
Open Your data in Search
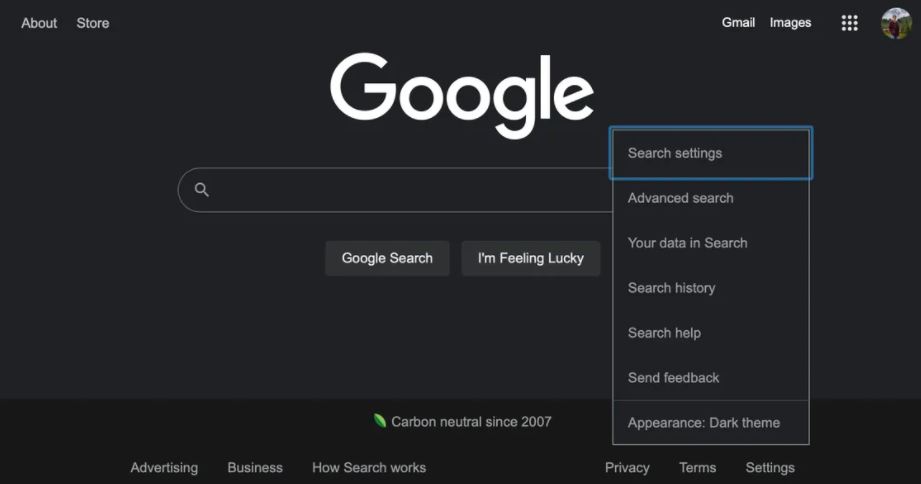click(x=687, y=243)
